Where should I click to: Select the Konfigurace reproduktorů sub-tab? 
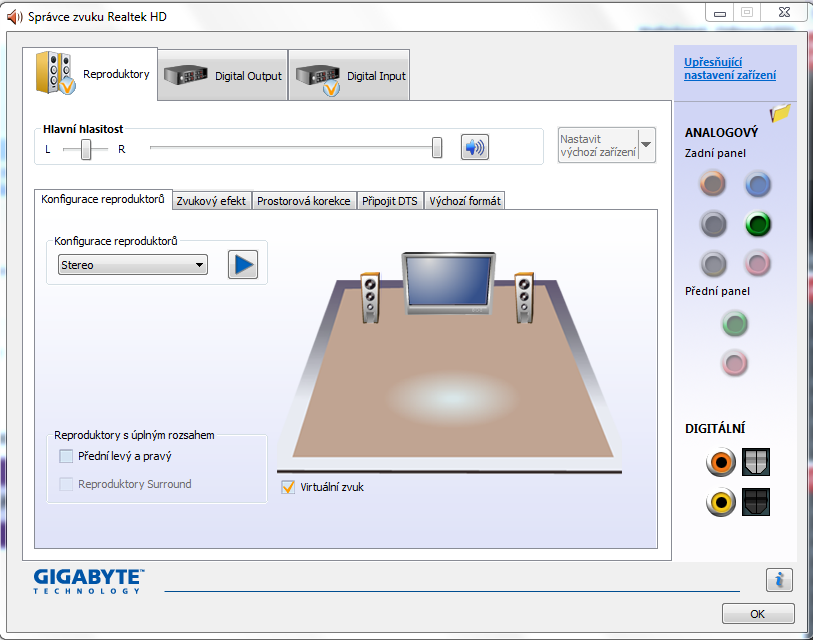103,199
